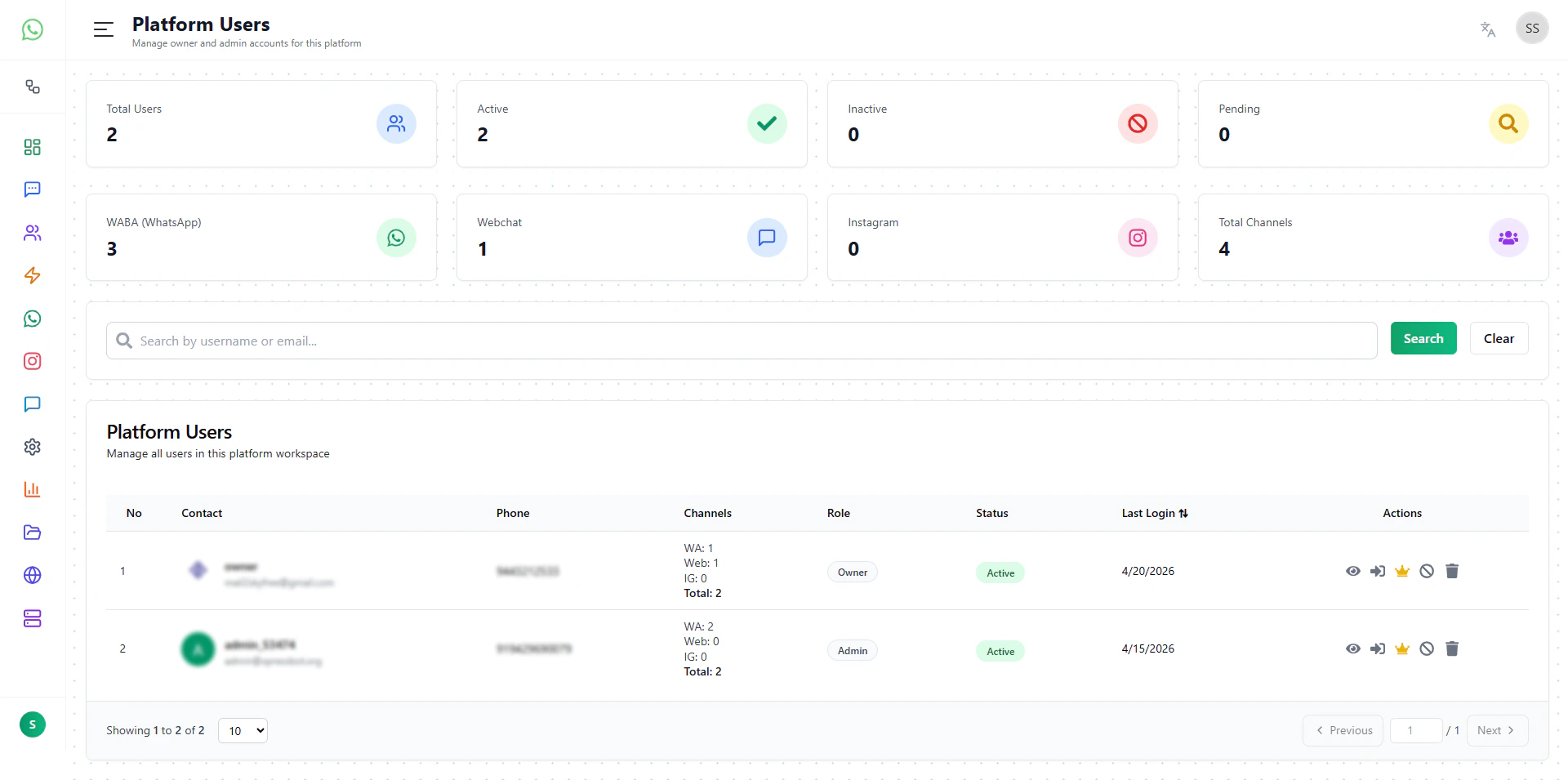Click the Channels column header
This screenshot has width=1568, height=780.
click(x=708, y=513)
